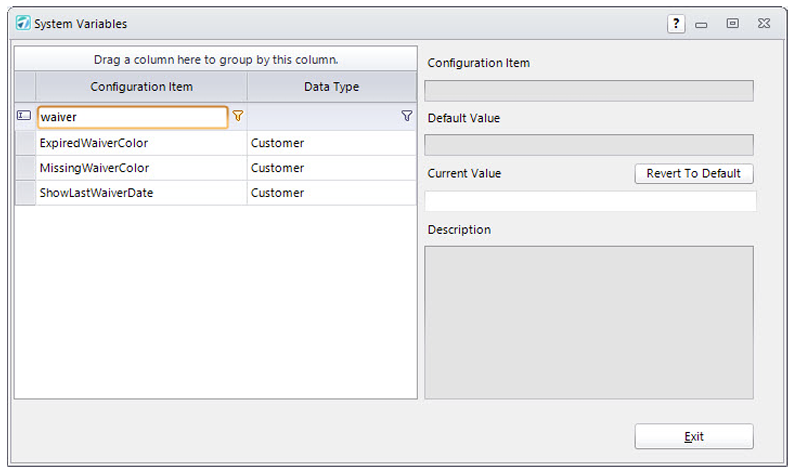794x476 pixels.
Task: Click Customer cell in ExpiredWaiverColor row
Action: pyautogui.click(x=331, y=143)
